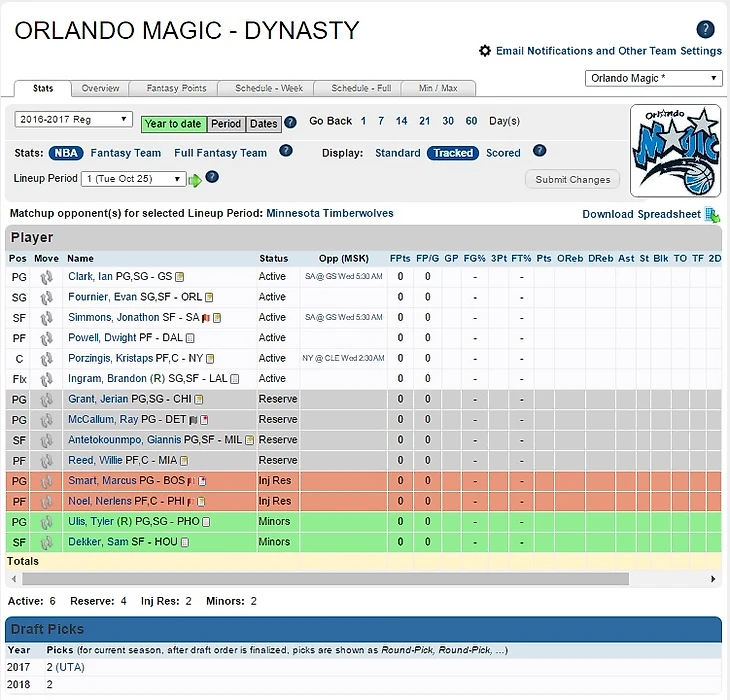Screen dimensions: 730x700
Task: Click the scrollbar left arrow
Action: (14, 579)
